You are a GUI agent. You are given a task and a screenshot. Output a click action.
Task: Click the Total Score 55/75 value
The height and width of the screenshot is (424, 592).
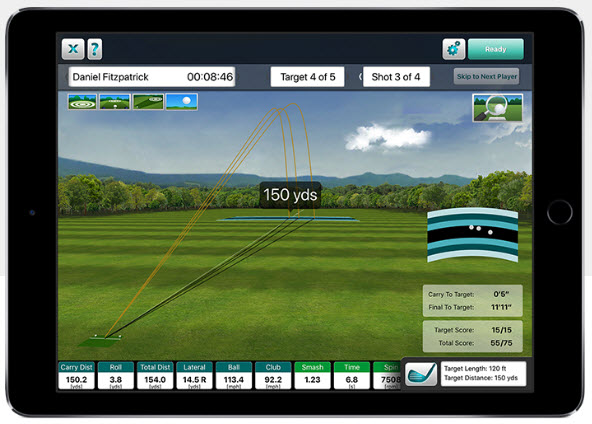(501, 343)
